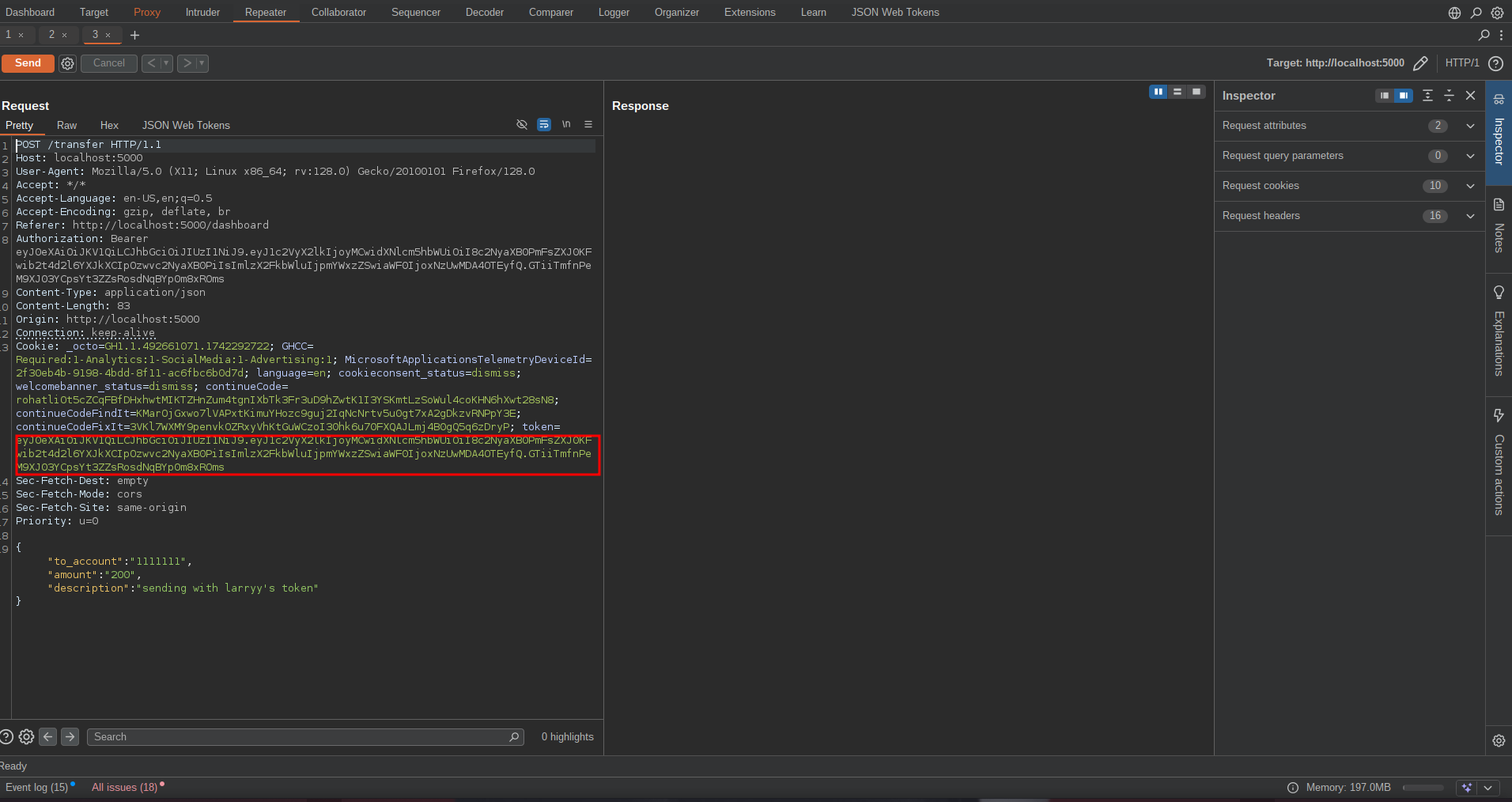Go to previous search match arrow
Screen dimensions: 1512x802
tap(48, 737)
